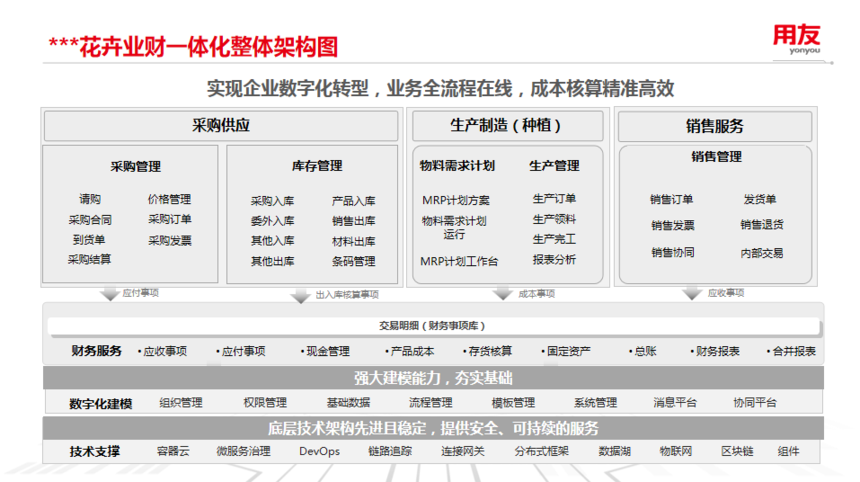
Task: Select 发货单 item
Action: [760, 199]
